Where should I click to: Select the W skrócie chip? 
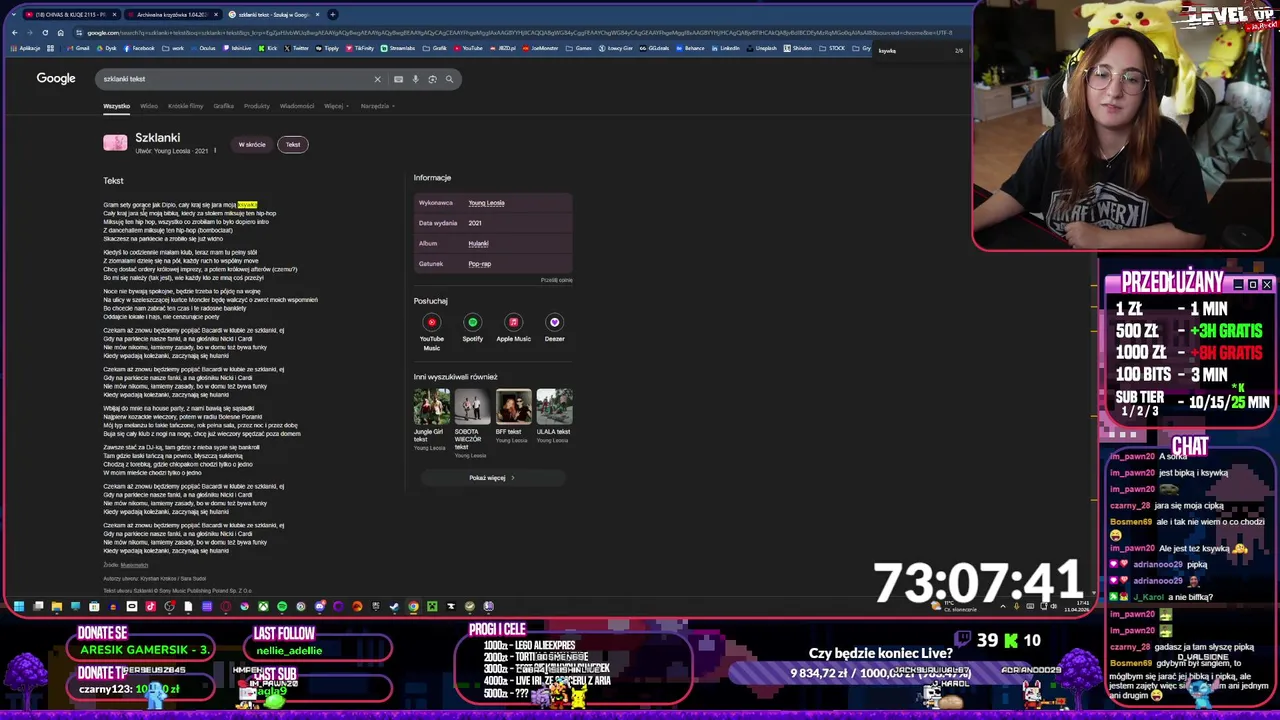[x=252, y=144]
